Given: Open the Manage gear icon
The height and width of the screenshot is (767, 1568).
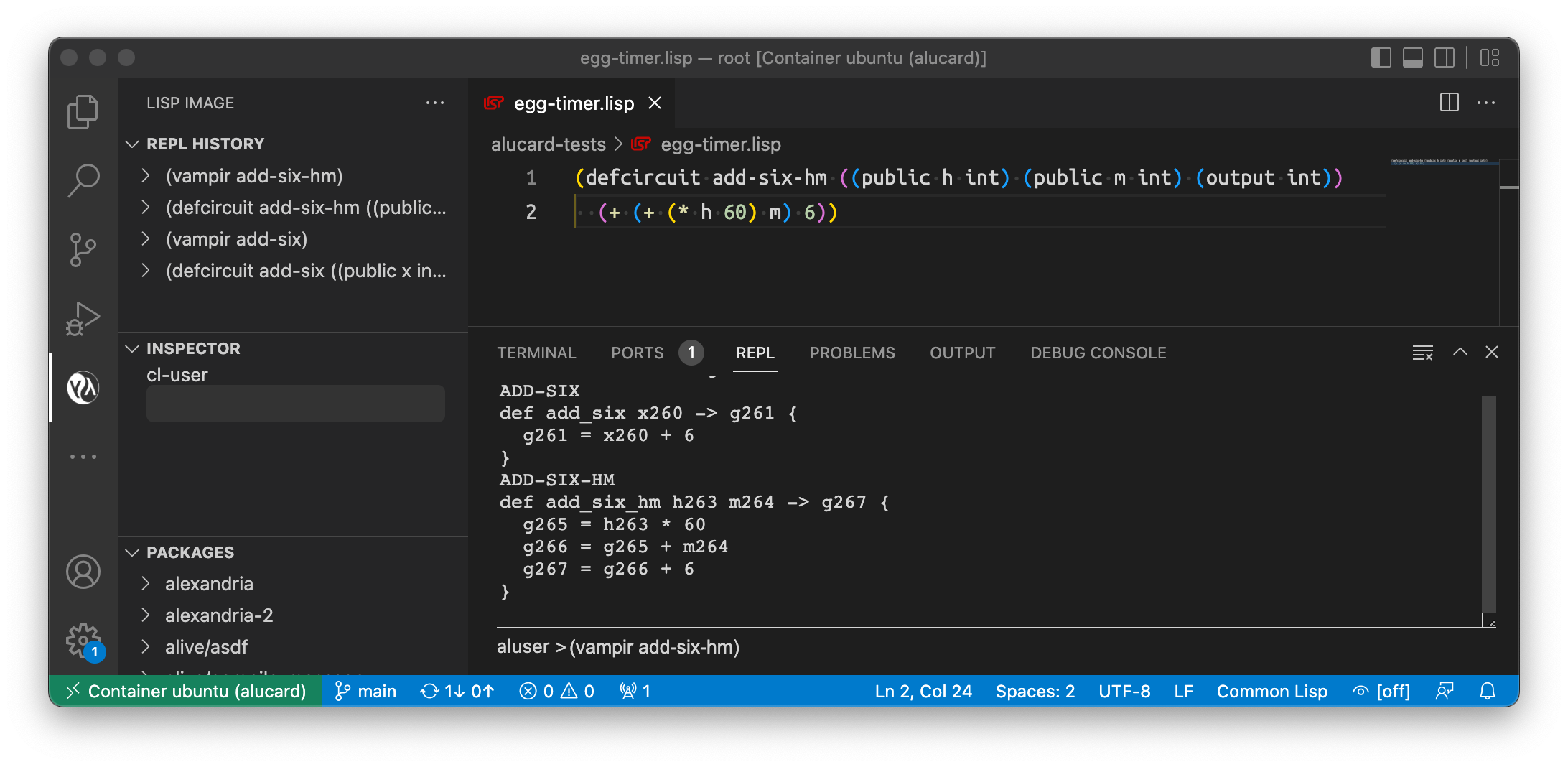Looking at the screenshot, I should (83, 641).
